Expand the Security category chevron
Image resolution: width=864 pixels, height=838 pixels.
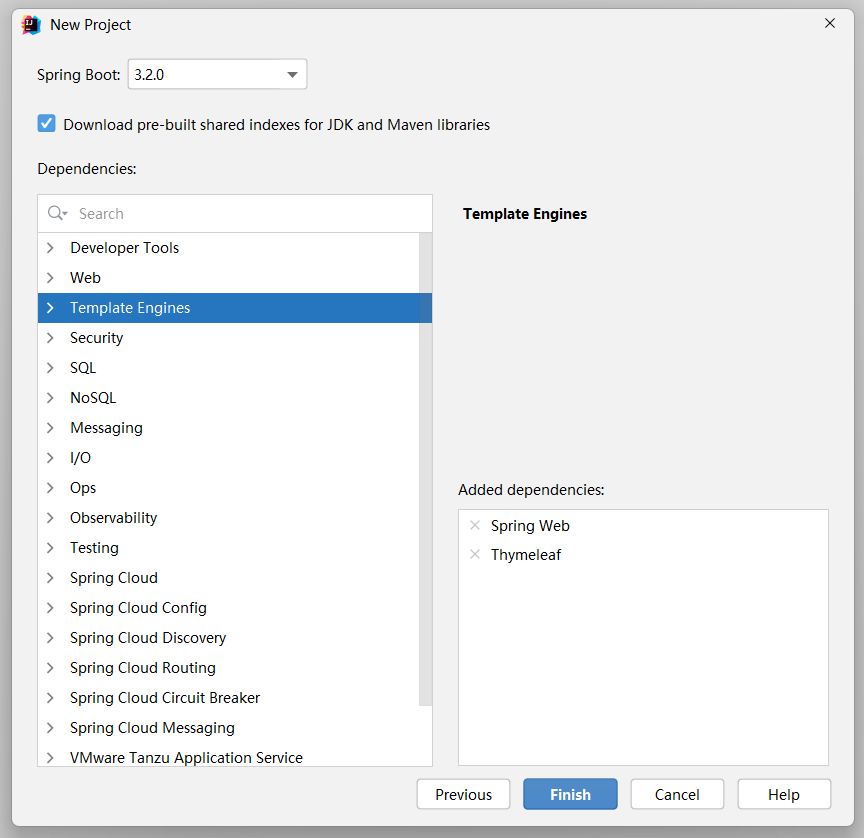[51, 338]
